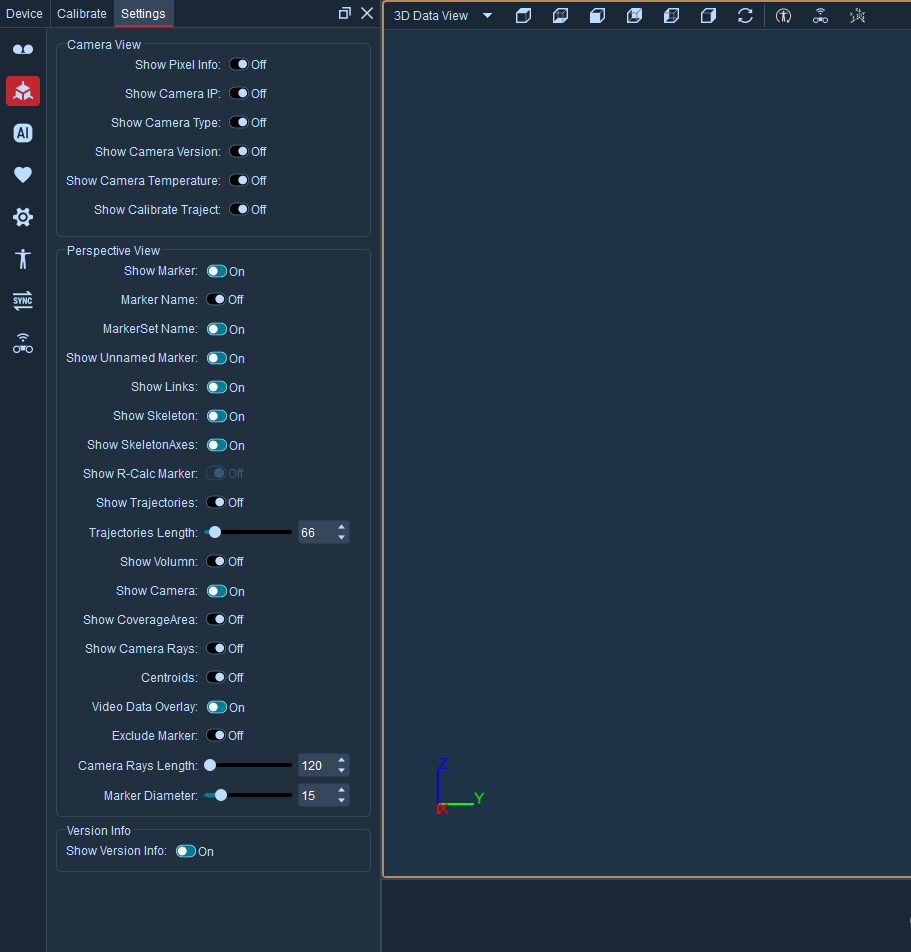Close the Settings panel

(367, 13)
